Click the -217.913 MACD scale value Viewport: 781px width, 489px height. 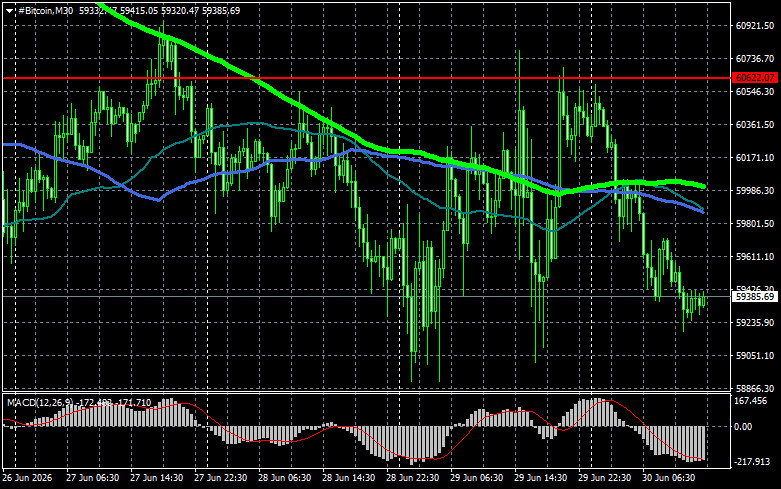[x=752, y=462]
